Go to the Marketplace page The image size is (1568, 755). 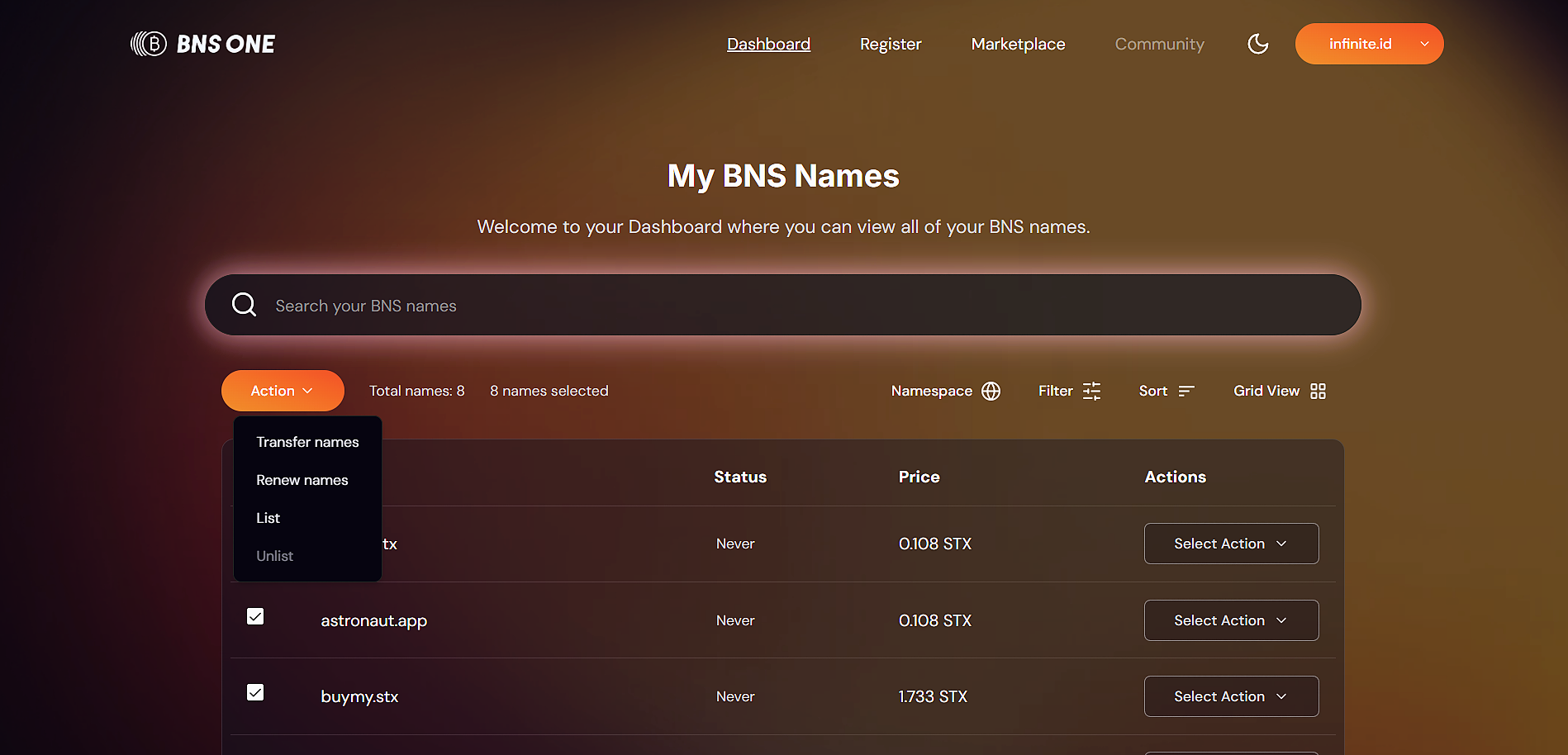point(1018,44)
